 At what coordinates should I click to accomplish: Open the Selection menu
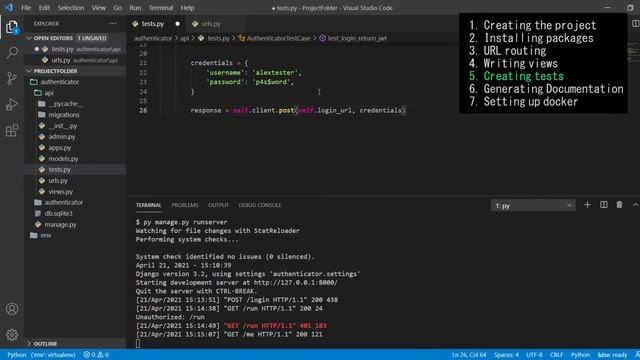(71, 8)
